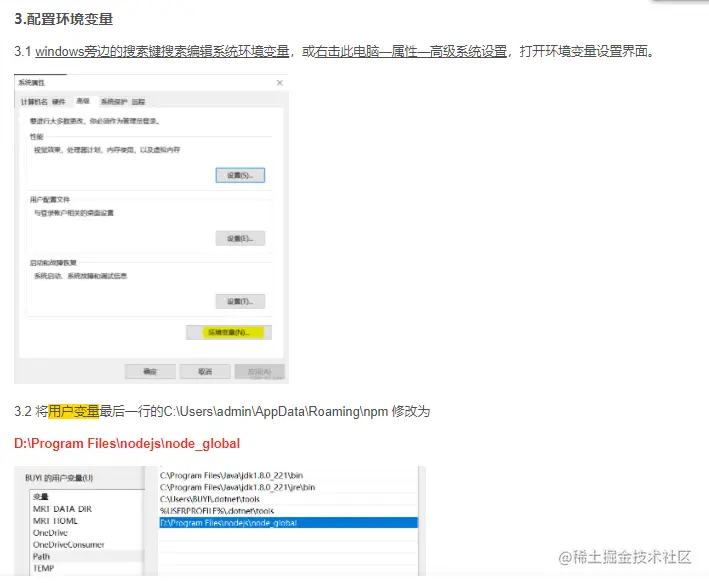Open the 系统保护 tab
The width and height of the screenshot is (709, 583).
click(x=113, y=102)
